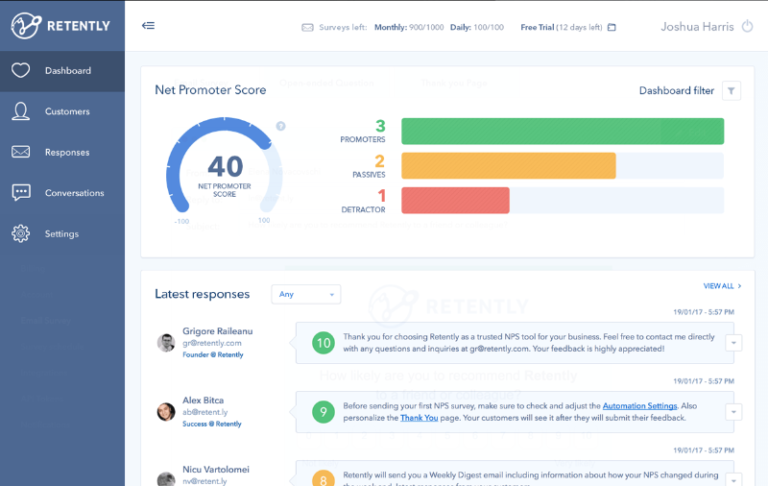Image resolution: width=768 pixels, height=486 pixels.
Task: Click the green Promoters bar
Action: pyautogui.click(x=562, y=131)
